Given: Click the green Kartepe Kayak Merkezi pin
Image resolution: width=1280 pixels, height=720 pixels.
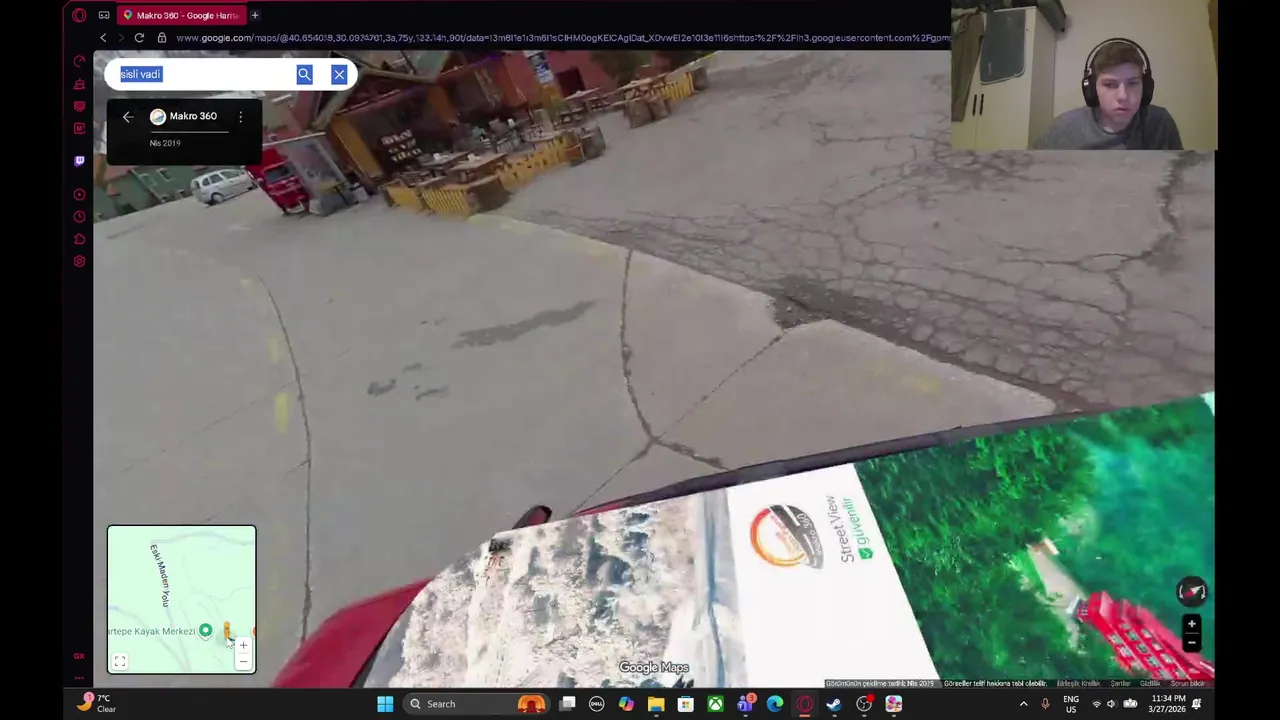Looking at the screenshot, I should [205, 630].
